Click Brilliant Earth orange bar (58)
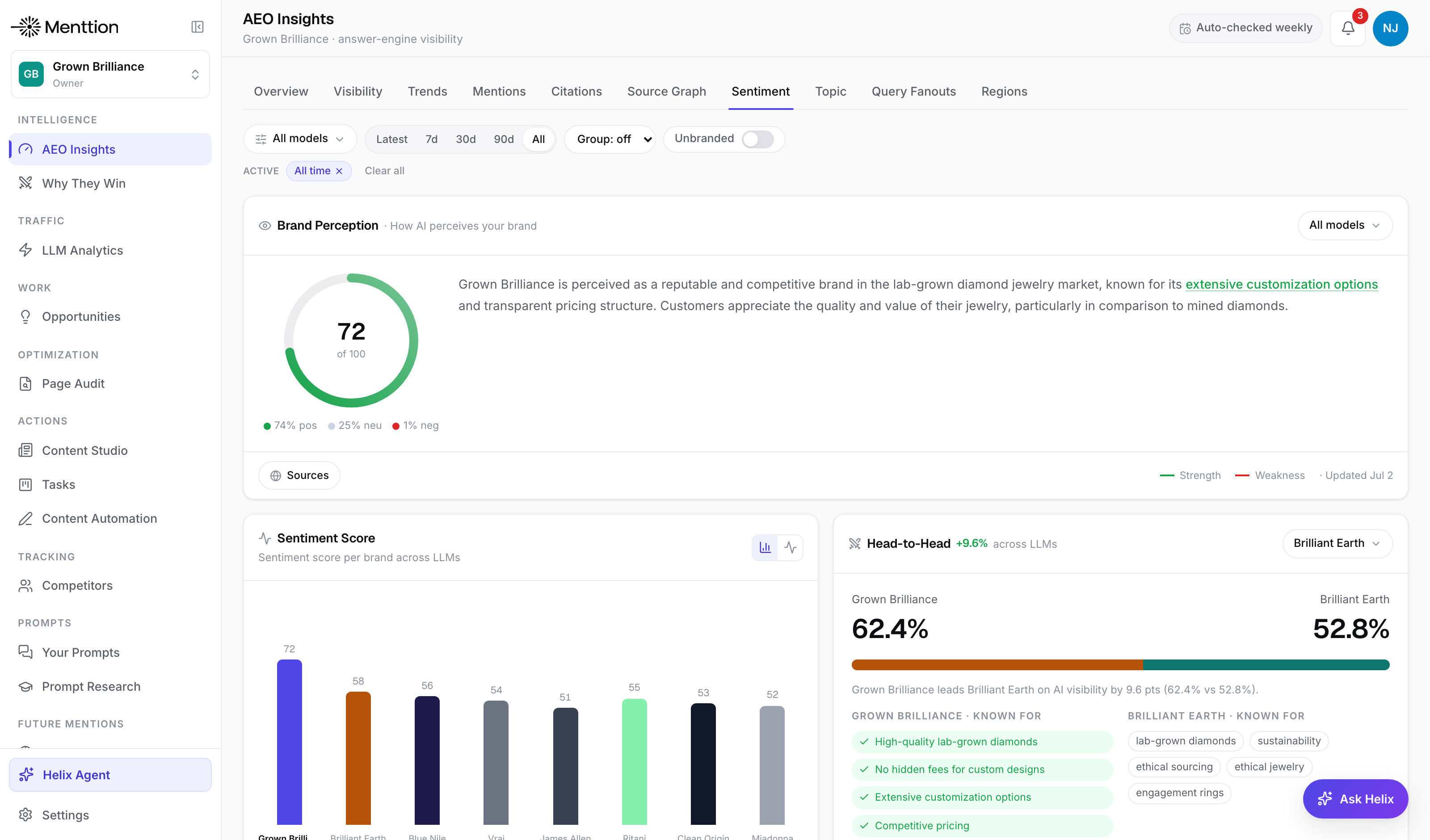Screen dimensions: 1430x840 click(x=358, y=758)
